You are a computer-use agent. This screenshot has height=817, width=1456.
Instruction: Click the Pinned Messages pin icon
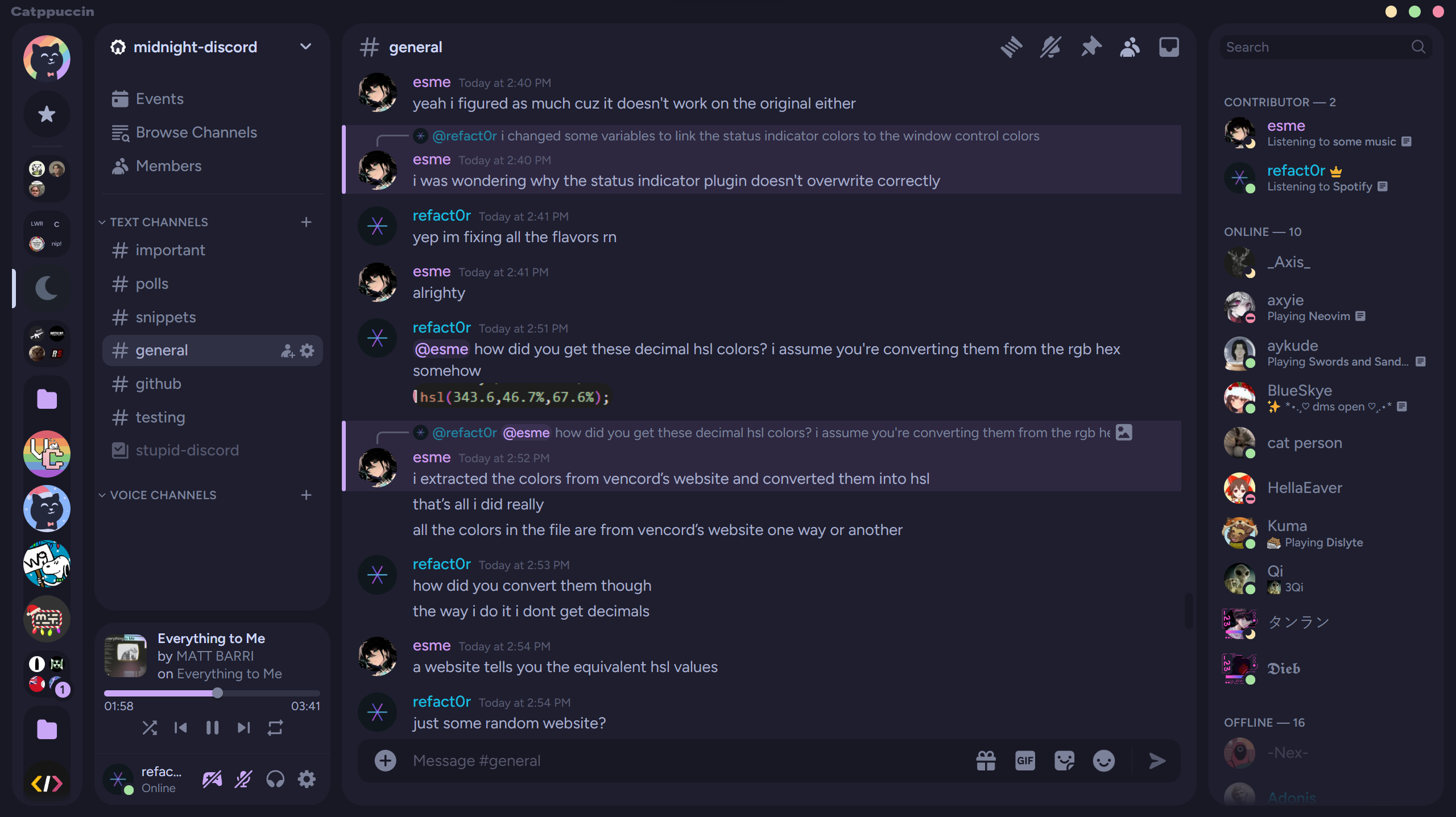pyautogui.click(x=1090, y=47)
